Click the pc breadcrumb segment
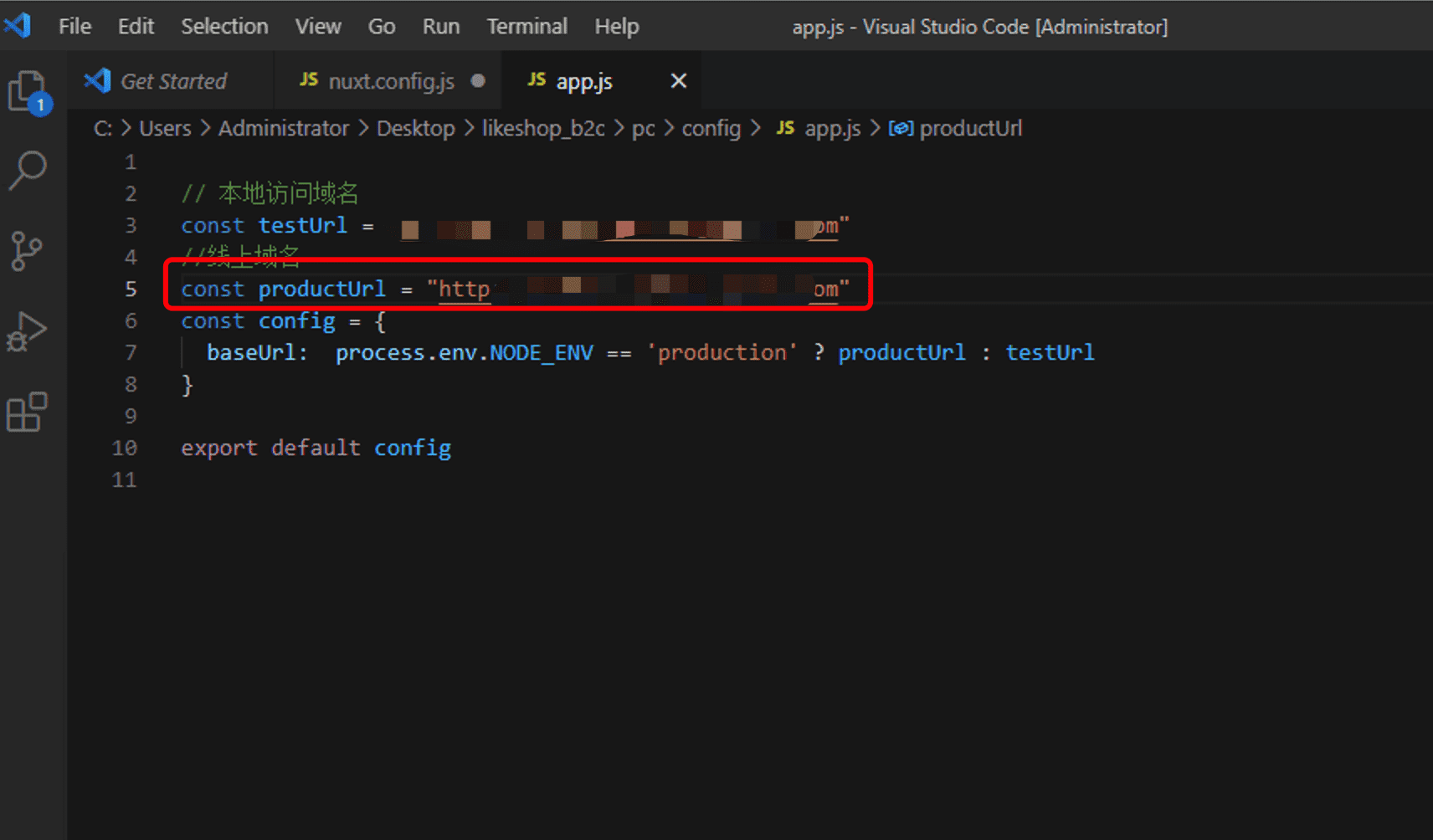1433x840 pixels. pos(644,129)
